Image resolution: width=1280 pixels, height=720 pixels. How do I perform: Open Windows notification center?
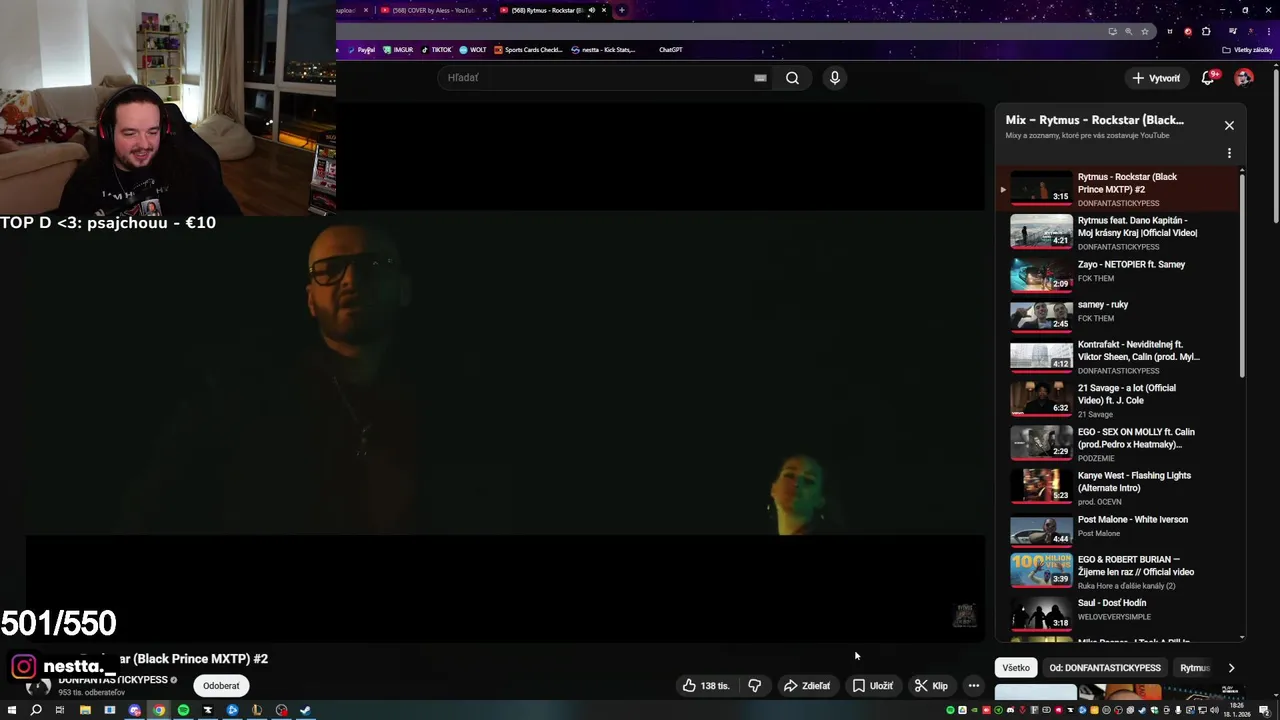click(x=1264, y=710)
